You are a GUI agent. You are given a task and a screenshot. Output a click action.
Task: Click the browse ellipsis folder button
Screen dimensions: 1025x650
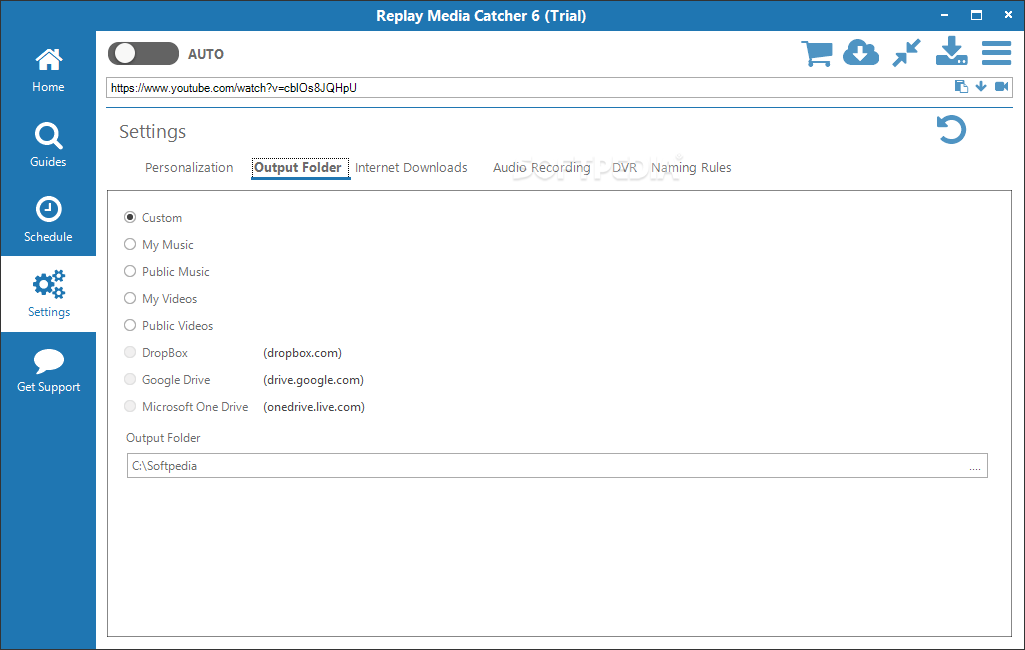975,466
